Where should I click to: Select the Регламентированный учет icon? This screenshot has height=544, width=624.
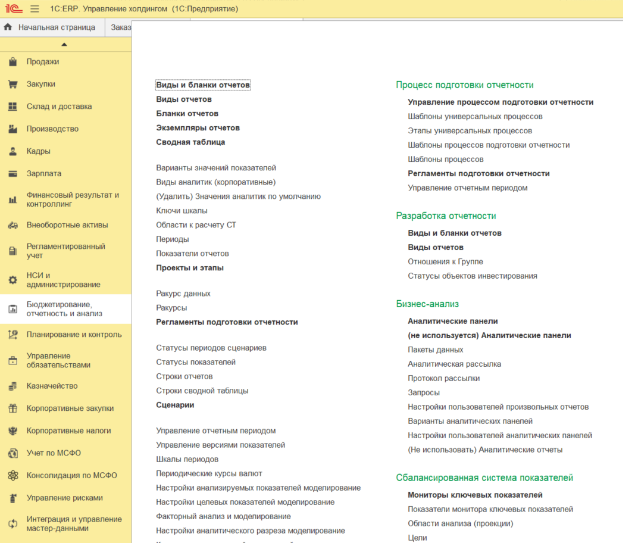[x=13, y=251]
